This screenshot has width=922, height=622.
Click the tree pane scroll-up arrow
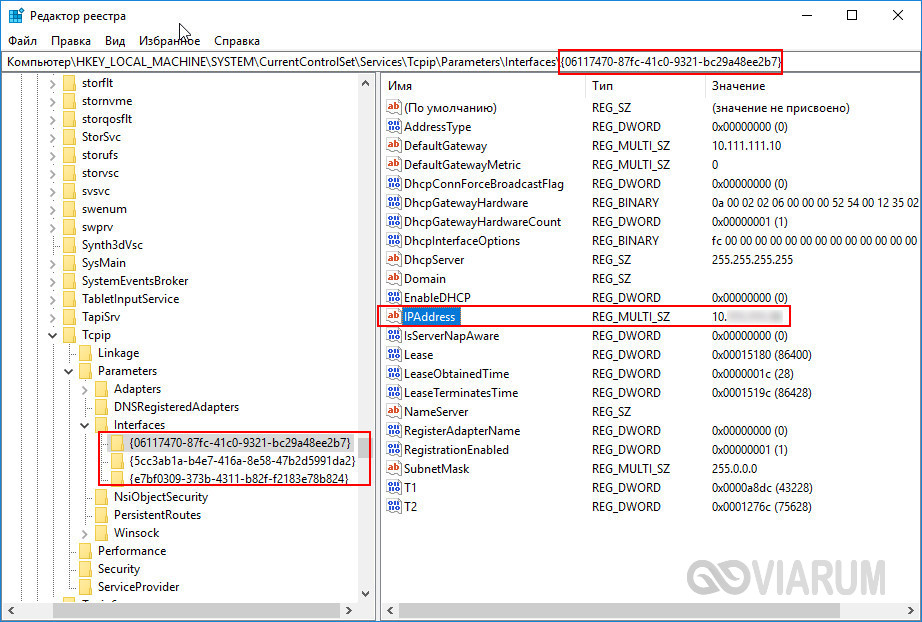(x=365, y=83)
